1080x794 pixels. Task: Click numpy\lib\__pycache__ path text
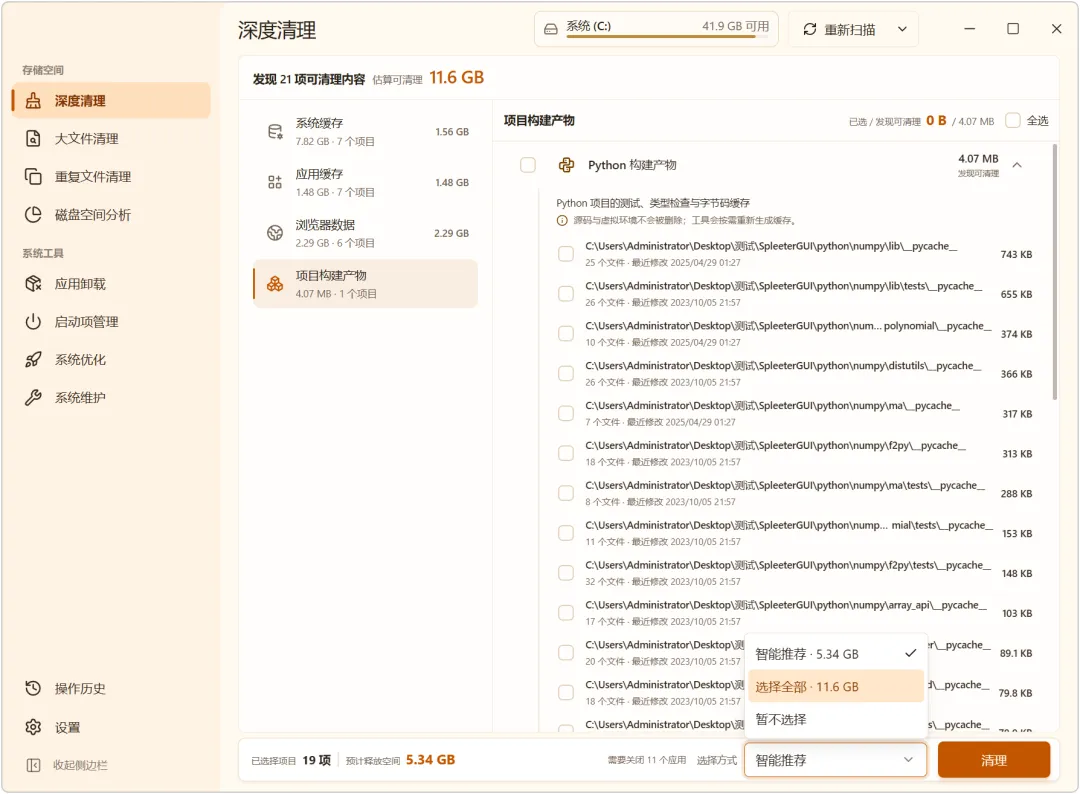pos(771,246)
